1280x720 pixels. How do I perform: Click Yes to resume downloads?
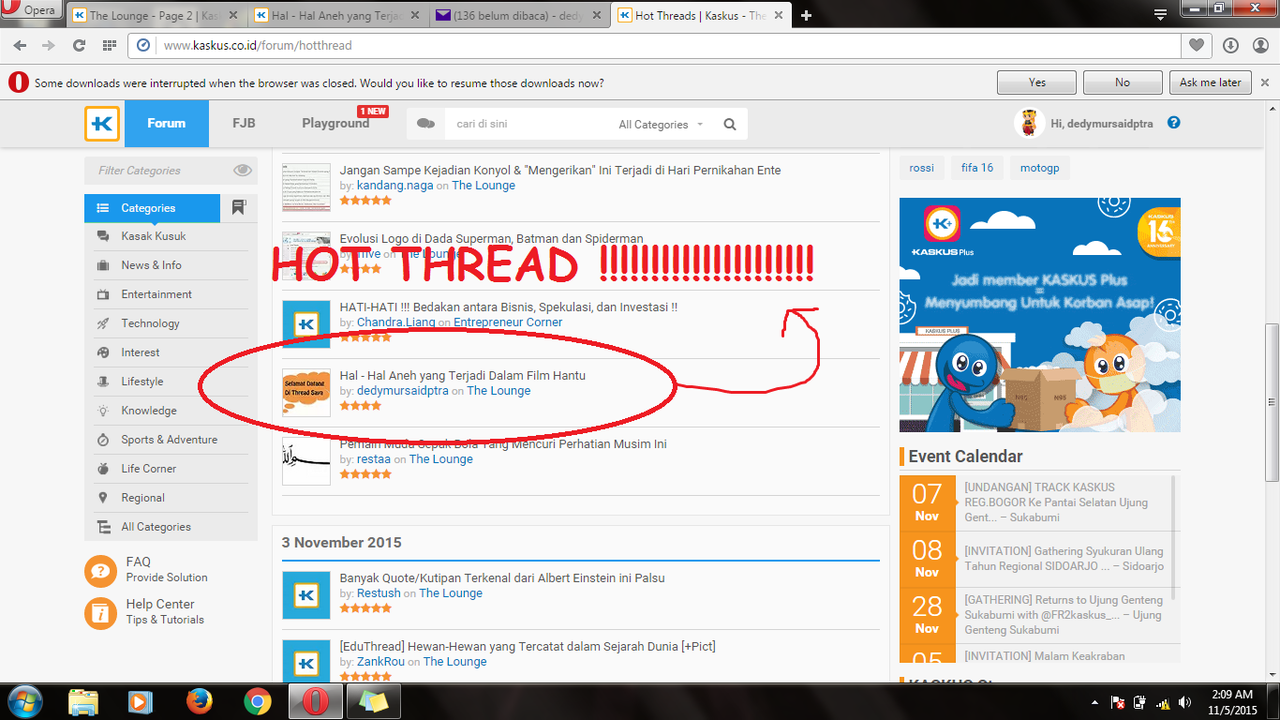pyautogui.click(x=1037, y=82)
